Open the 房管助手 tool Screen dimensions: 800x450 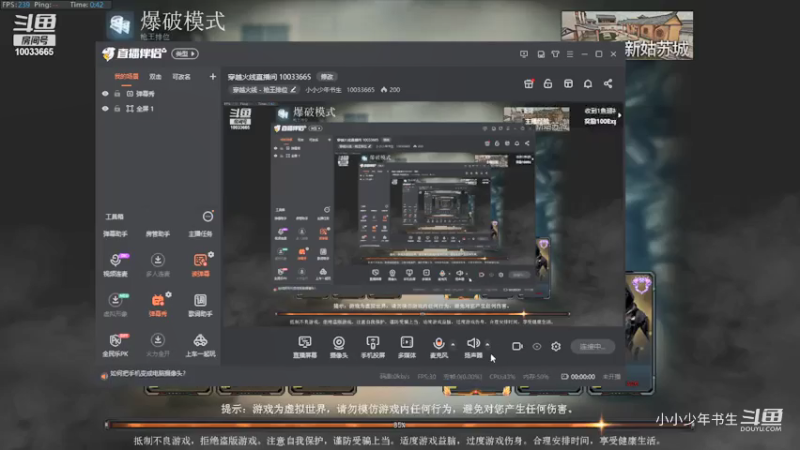[x=158, y=234]
